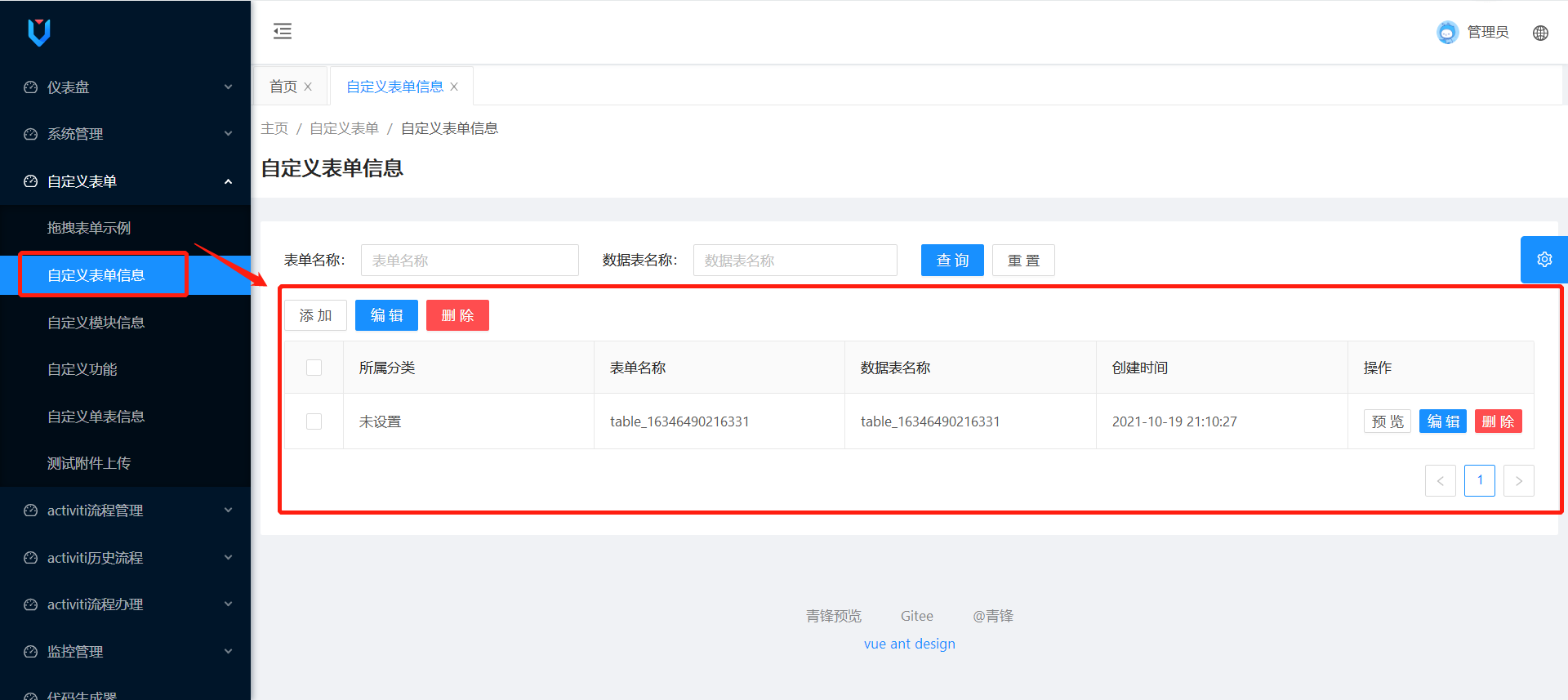Open the 青锋预览 footer link
The width and height of the screenshot is (1568, 700).
click(834, 616)
